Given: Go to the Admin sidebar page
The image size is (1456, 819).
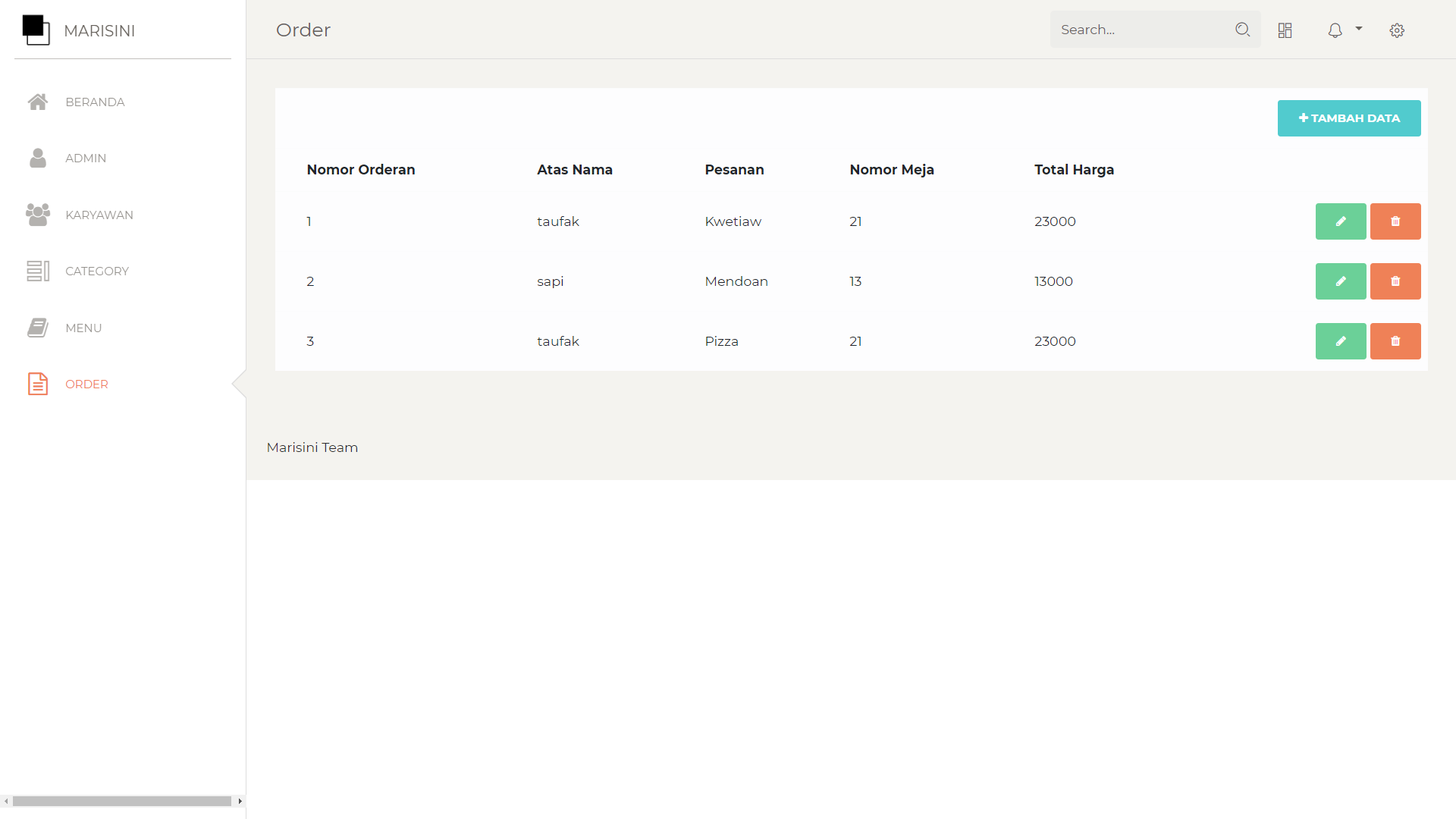Looking at the screenshot, I should [x=86, y=158].
